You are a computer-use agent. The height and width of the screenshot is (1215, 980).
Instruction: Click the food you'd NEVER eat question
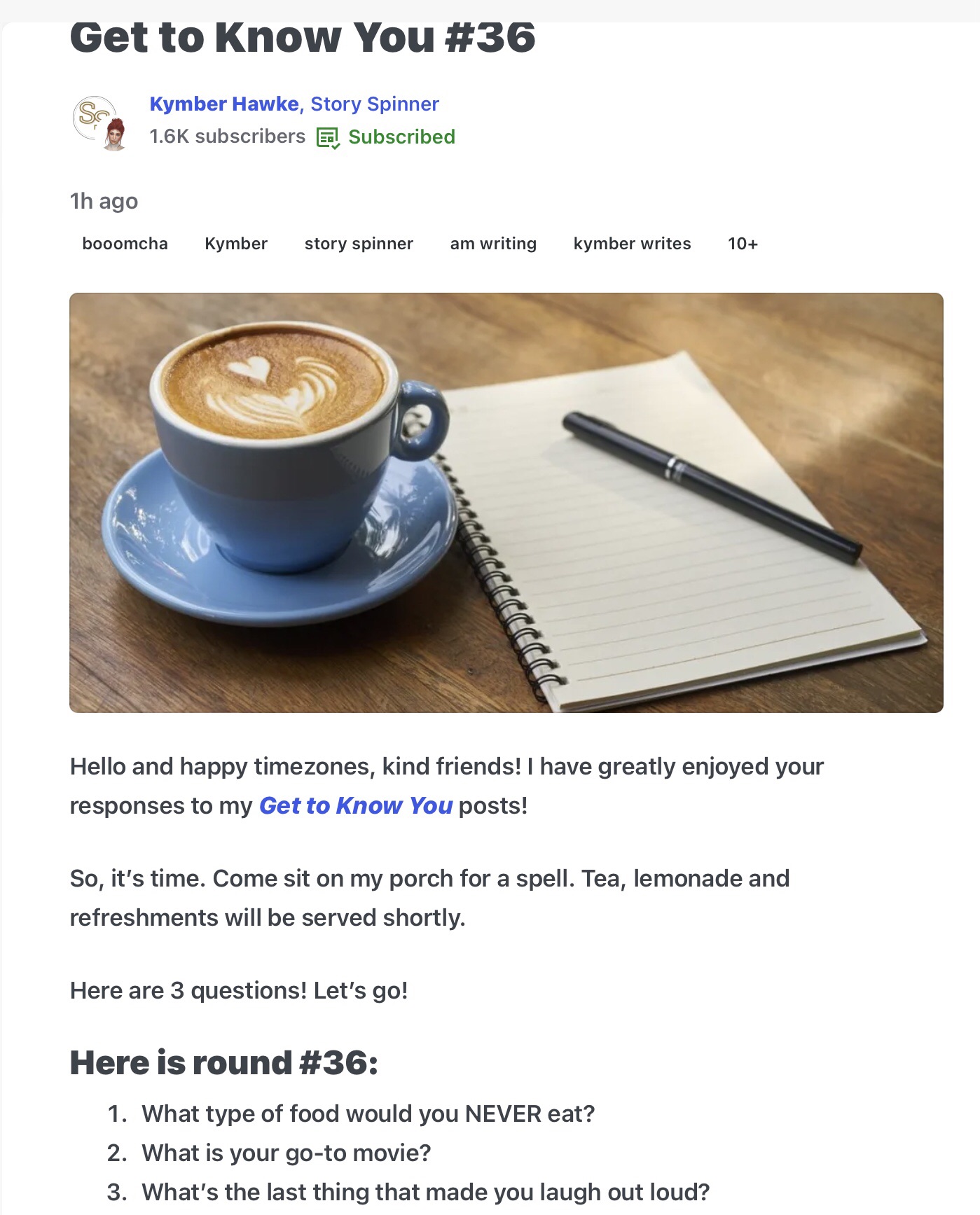pyautogui.click(x=368, y=1113)
